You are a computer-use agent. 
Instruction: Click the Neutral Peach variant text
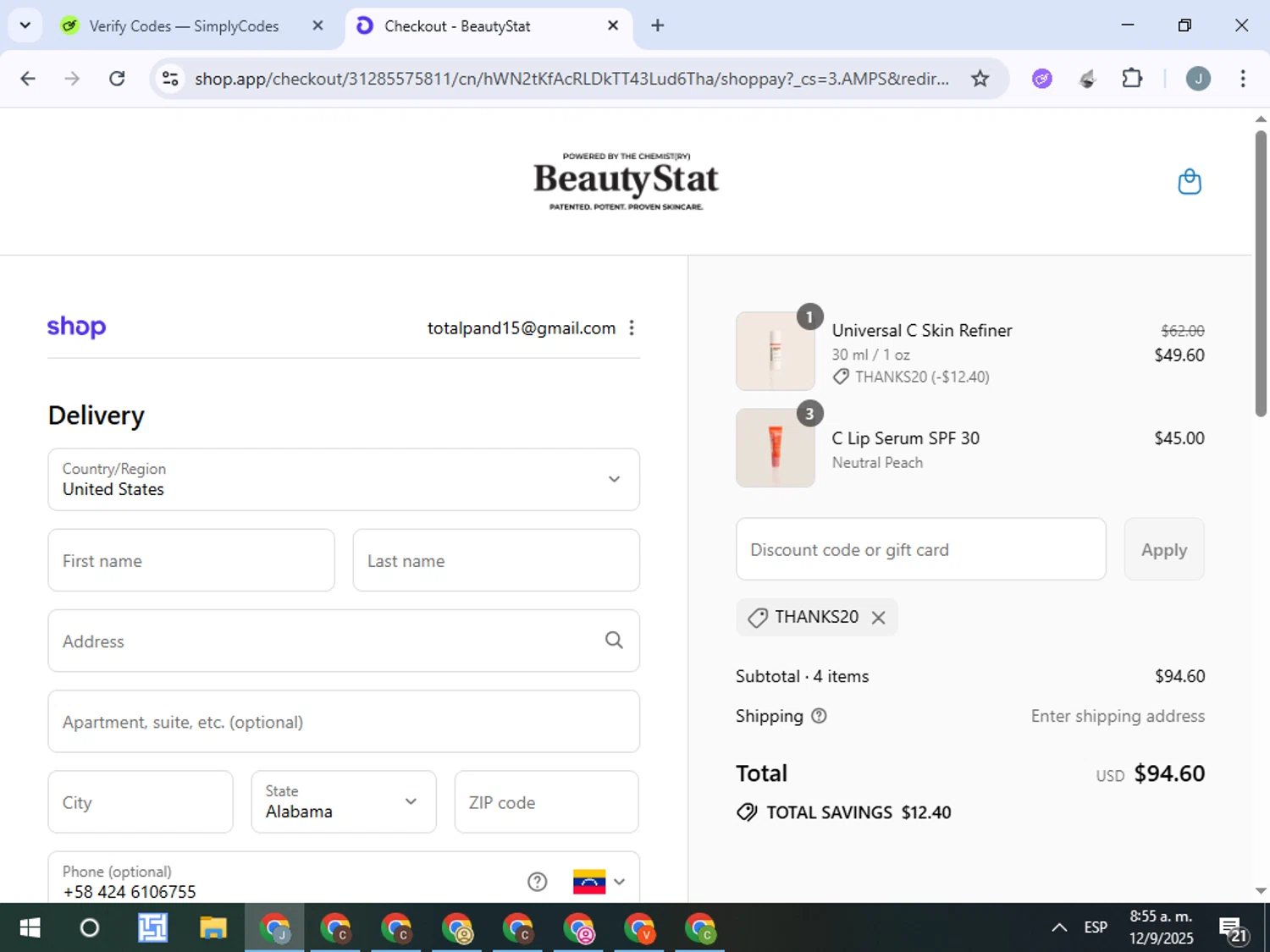877,463
